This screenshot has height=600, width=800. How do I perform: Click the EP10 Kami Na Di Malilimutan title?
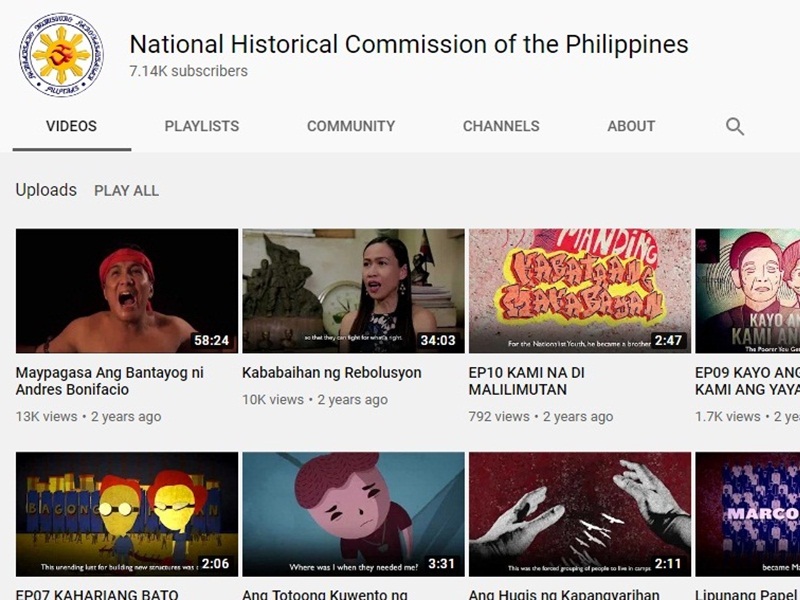[527, 381]
